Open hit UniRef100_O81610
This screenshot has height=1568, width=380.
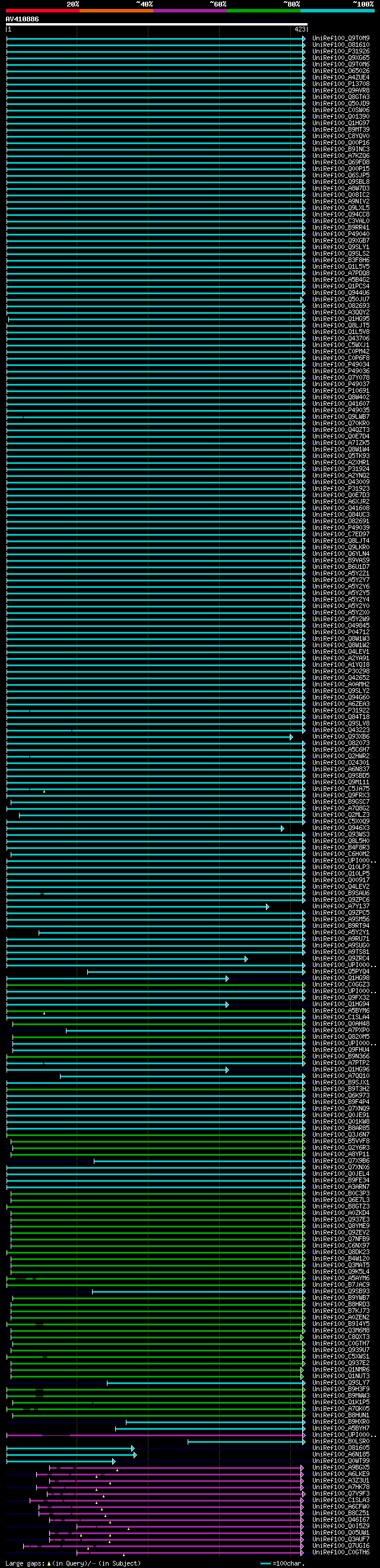coord(341,45)
